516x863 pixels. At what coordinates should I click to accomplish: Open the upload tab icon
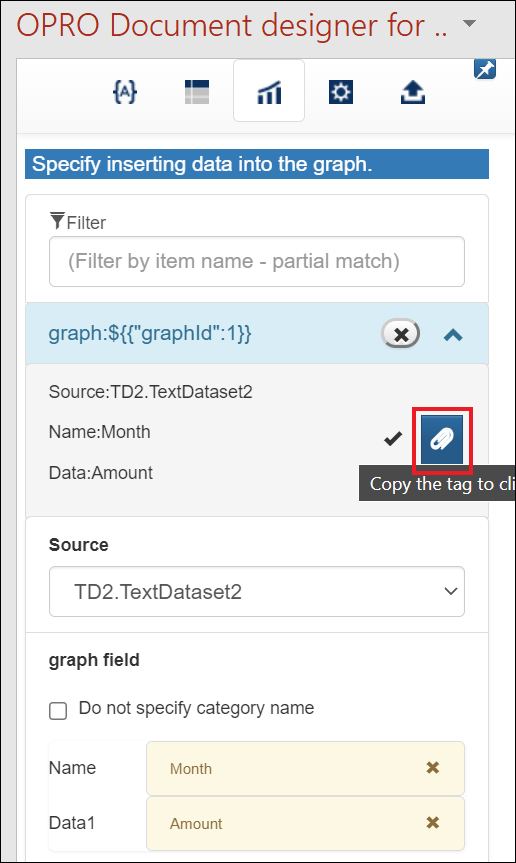point(413,92)
